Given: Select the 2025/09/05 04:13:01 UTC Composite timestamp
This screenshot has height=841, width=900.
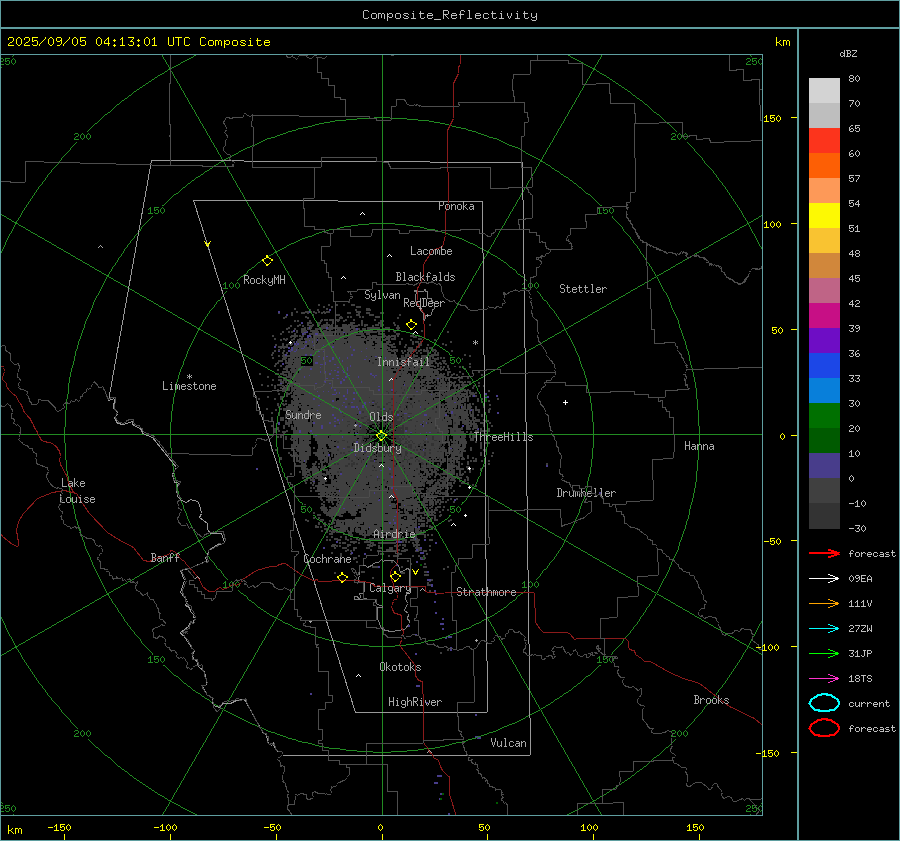Looking at the screenshot, I should pyautogui.click(x=139, y=42).
